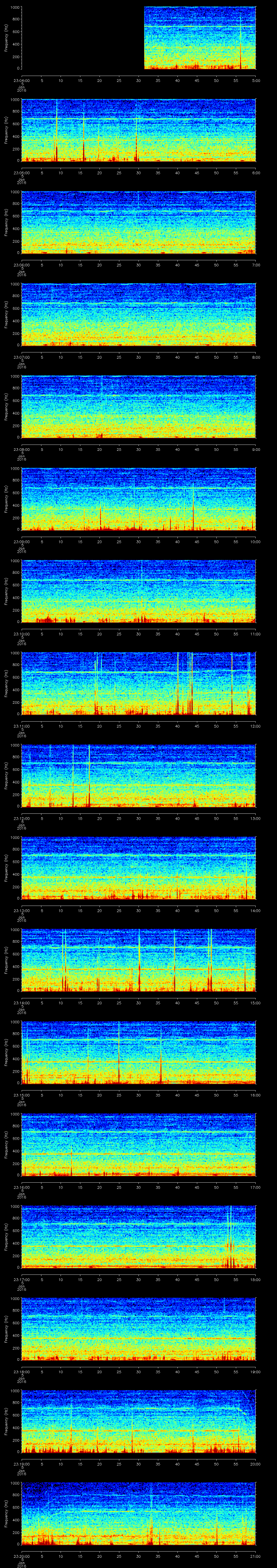The width and height of the screenshot is (277, 1568).
Task: Pick the '16:00' end time label
Action: click(x=256, y=1095)
